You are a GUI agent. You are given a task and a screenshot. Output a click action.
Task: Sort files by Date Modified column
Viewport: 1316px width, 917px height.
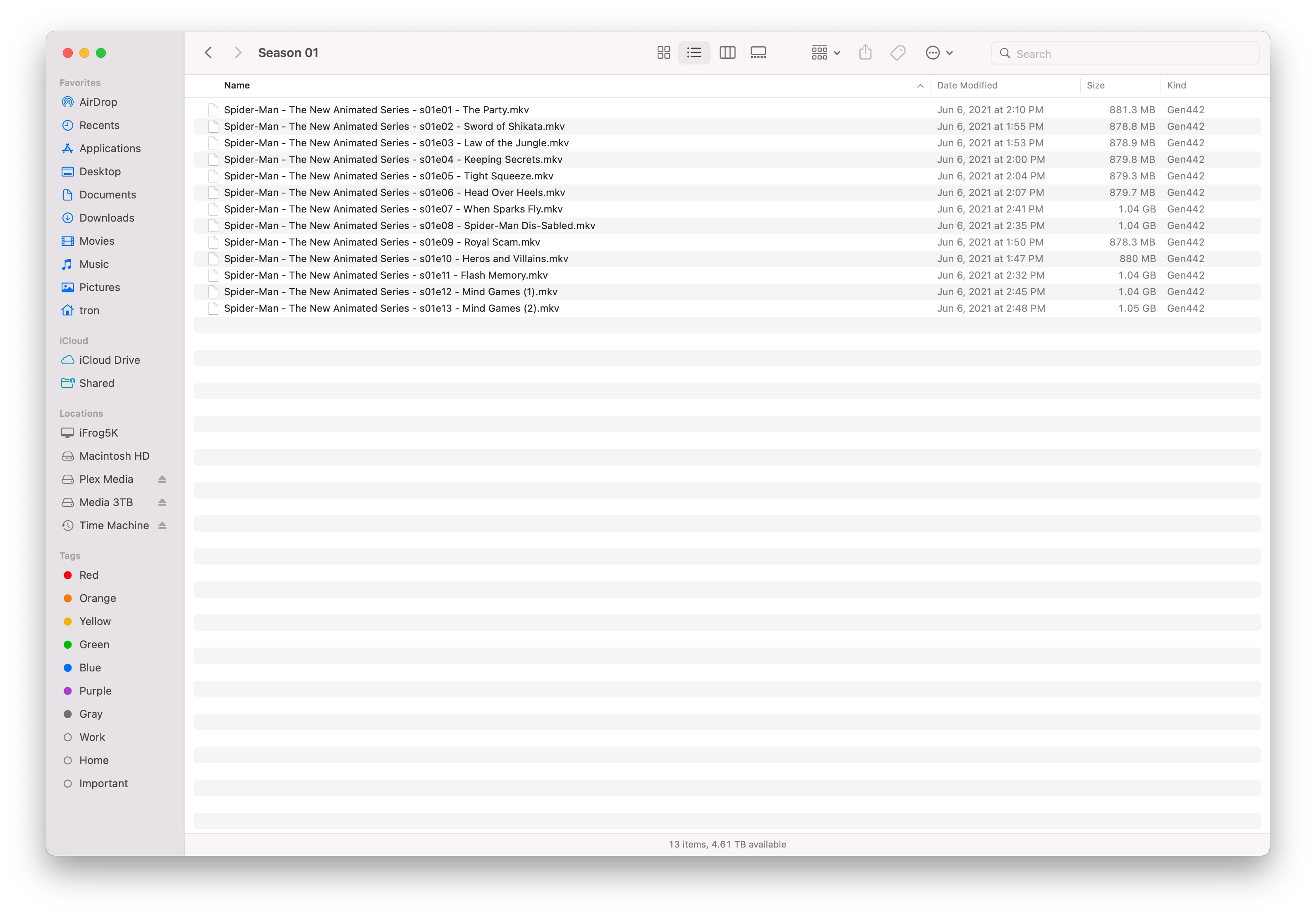[x=967, y=86]
